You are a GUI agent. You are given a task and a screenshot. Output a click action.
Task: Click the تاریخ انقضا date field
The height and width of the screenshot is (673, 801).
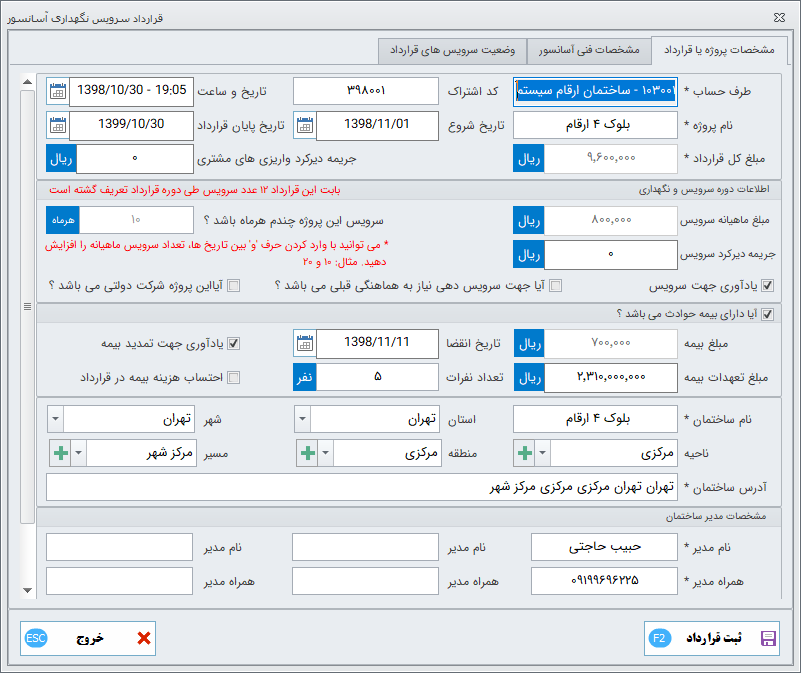point(378,343)
